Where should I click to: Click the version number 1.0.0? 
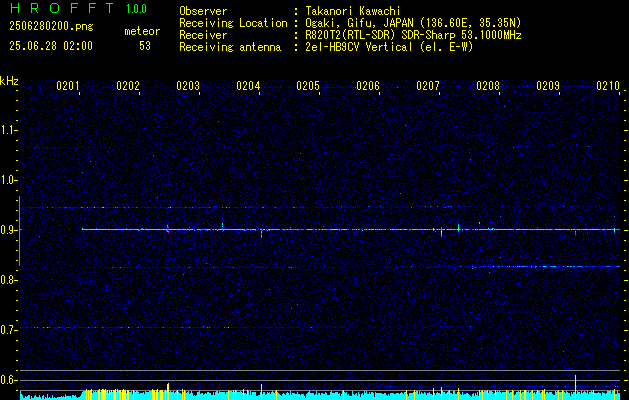(x=136, y=8)
